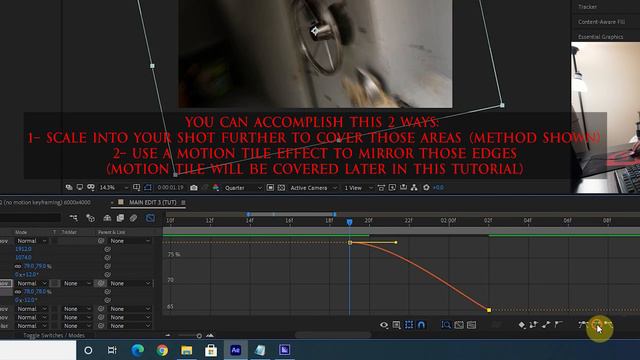Open MAIN EDIT 3 (TUT) panel menu icon
The height and width of the screenshot is (360, 640).
click(183, 202)
